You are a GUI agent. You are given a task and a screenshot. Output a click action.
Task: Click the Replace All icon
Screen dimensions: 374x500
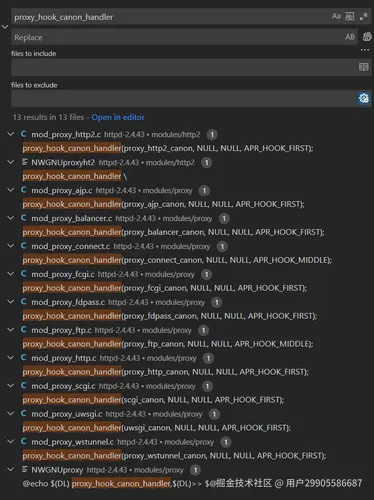click(x=367, y=36)
